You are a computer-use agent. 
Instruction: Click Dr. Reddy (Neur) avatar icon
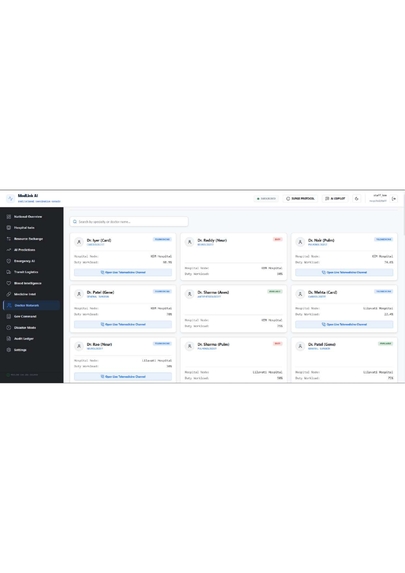pyautogui.click(x=189, y=242)
